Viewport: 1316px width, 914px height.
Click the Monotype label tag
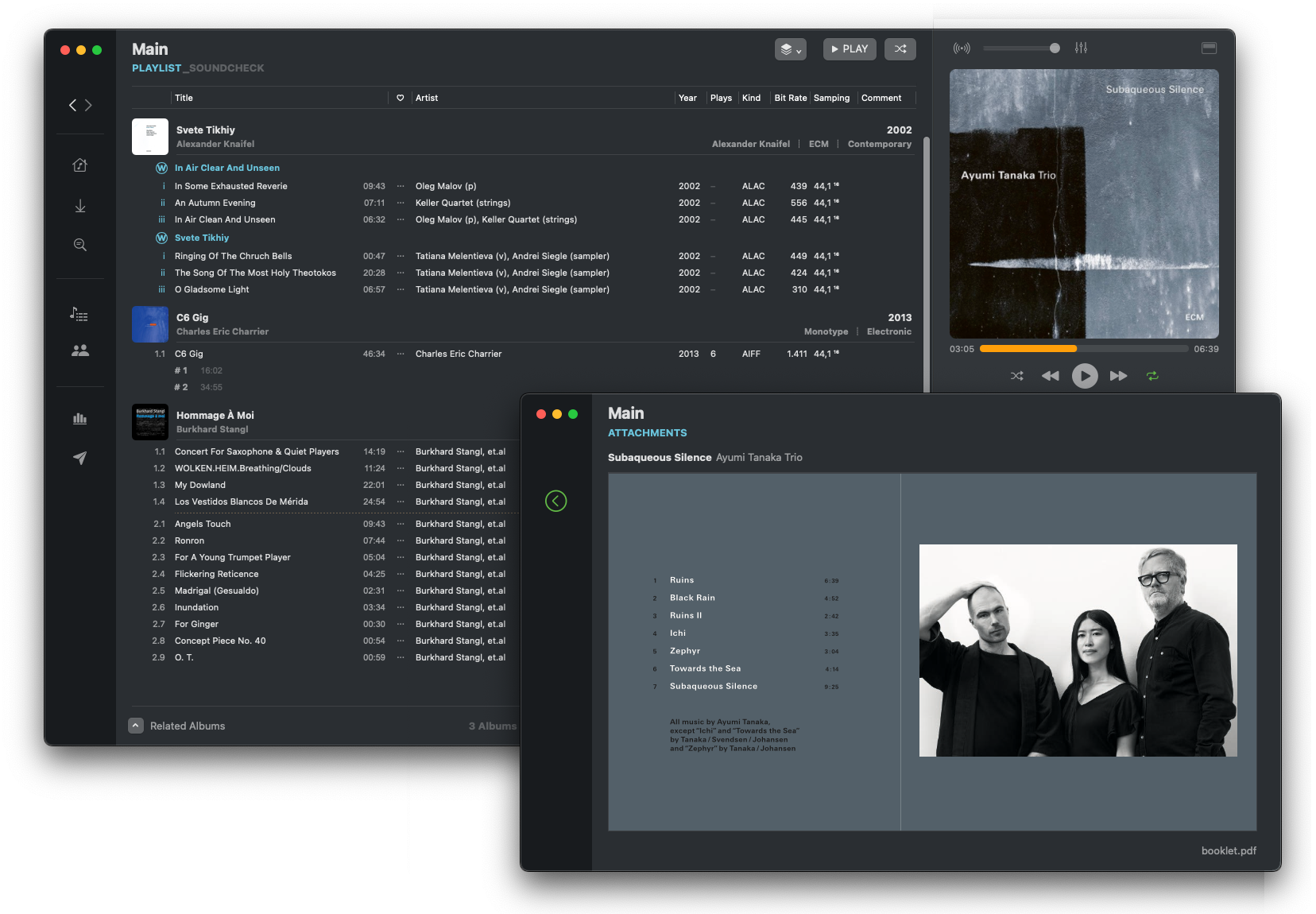click(x=826, y=331)
